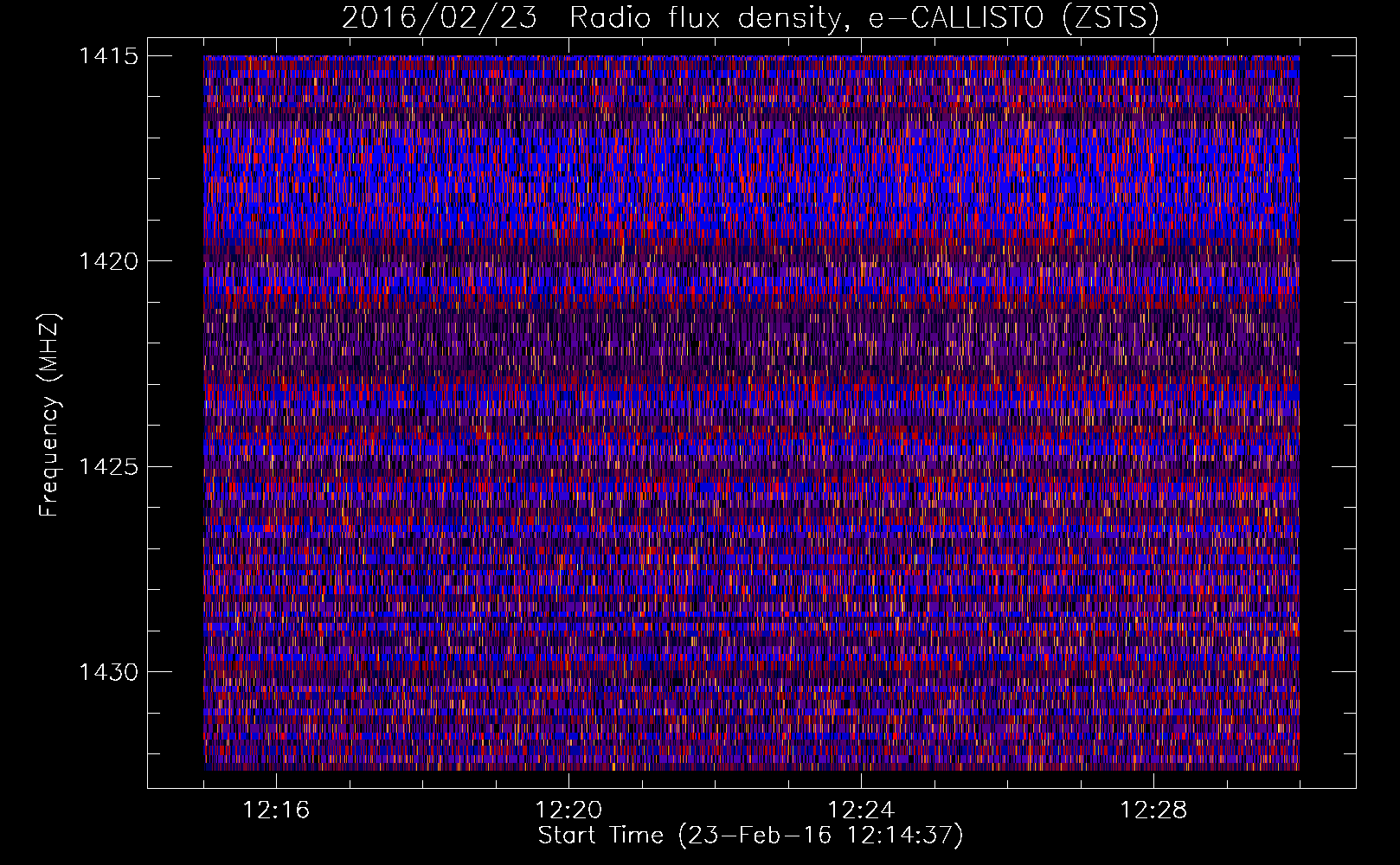This screenshot has height=865, width=1400.
Task: Click the 1420 frequency tick label
Action: click(x=108, y=261)
